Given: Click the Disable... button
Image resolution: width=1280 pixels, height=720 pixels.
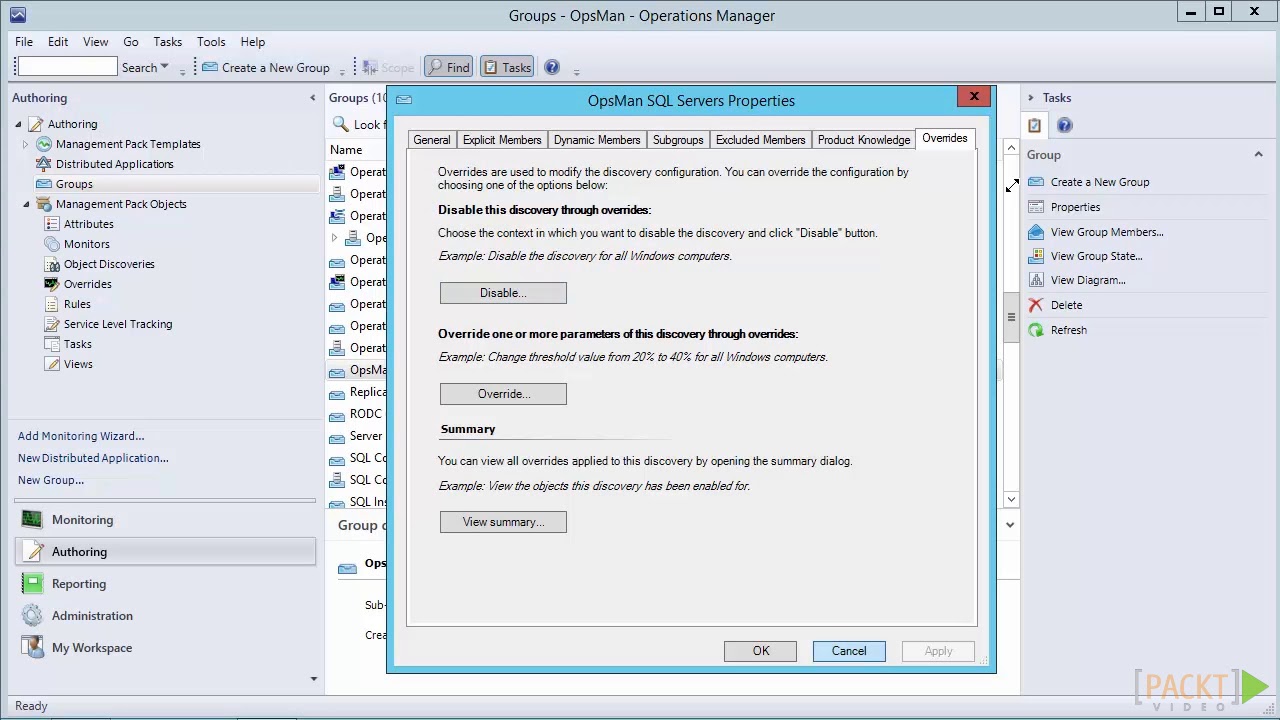Looking at the screenshot, I should (x=503, y=293).
